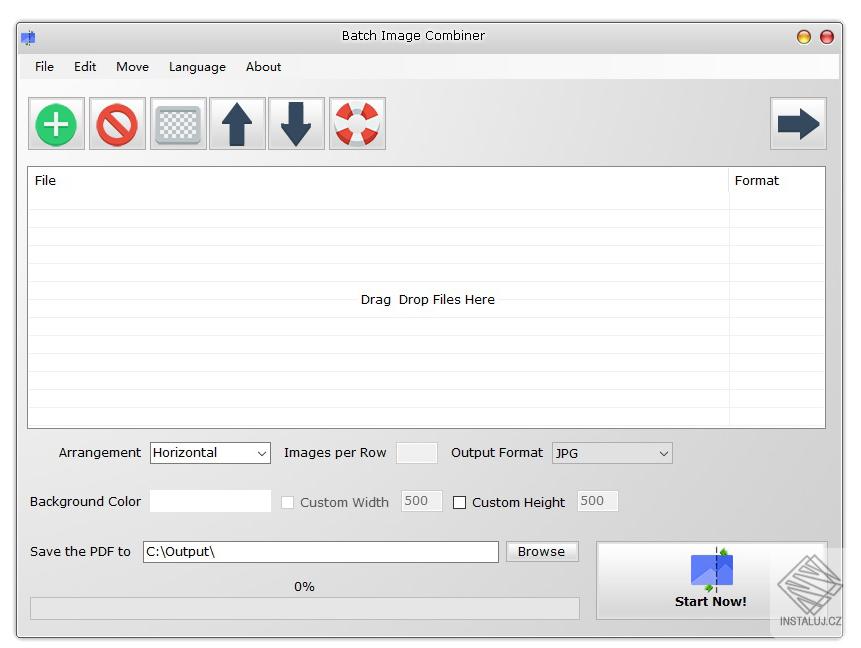The width and height of the screenshot is (861, 648).
Task: Click the right arrow icon on the toolbar
Action: (798, 123)
